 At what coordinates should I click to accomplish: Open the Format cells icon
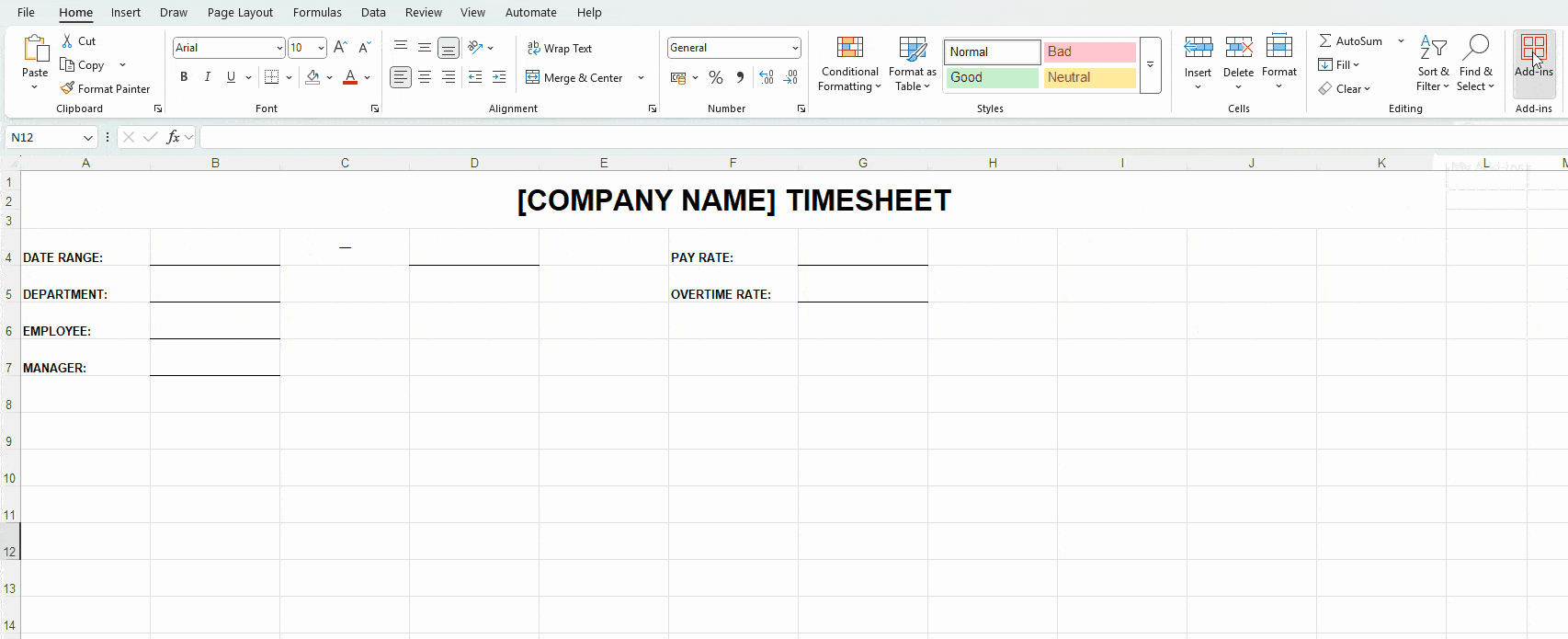(1279, 48)
